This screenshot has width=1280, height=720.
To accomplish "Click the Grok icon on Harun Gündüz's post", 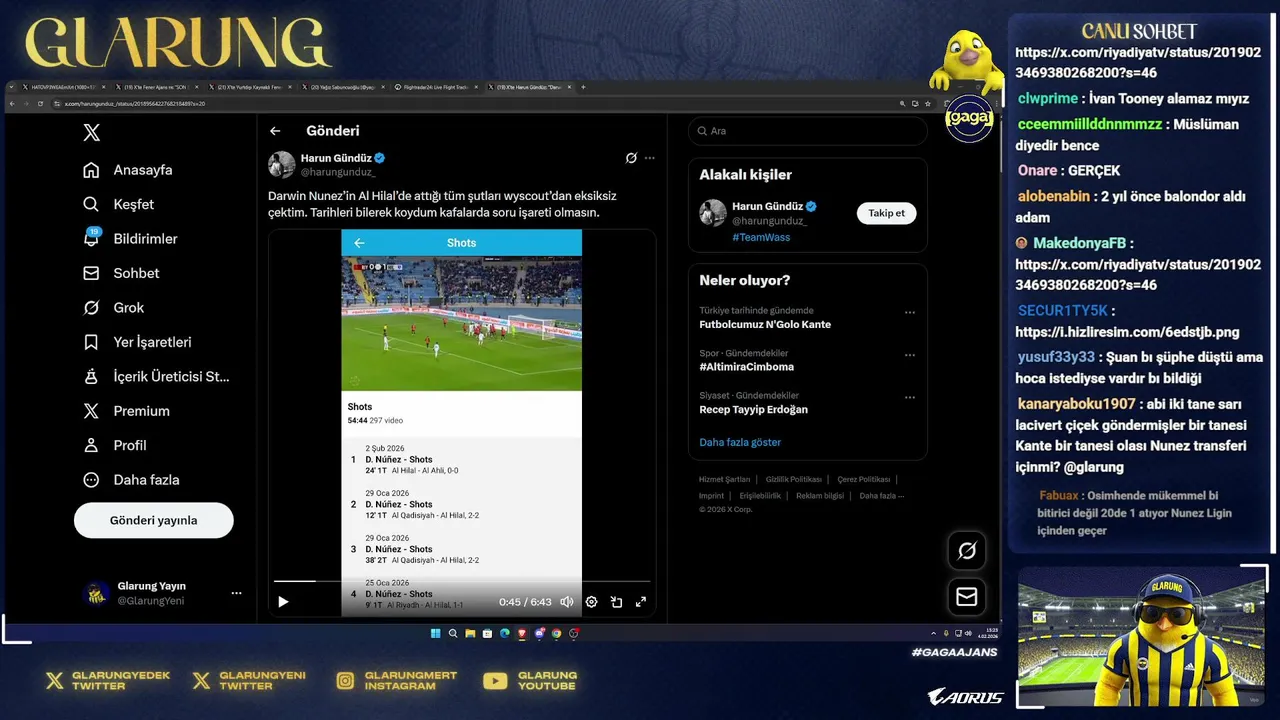I will [631, 158].
